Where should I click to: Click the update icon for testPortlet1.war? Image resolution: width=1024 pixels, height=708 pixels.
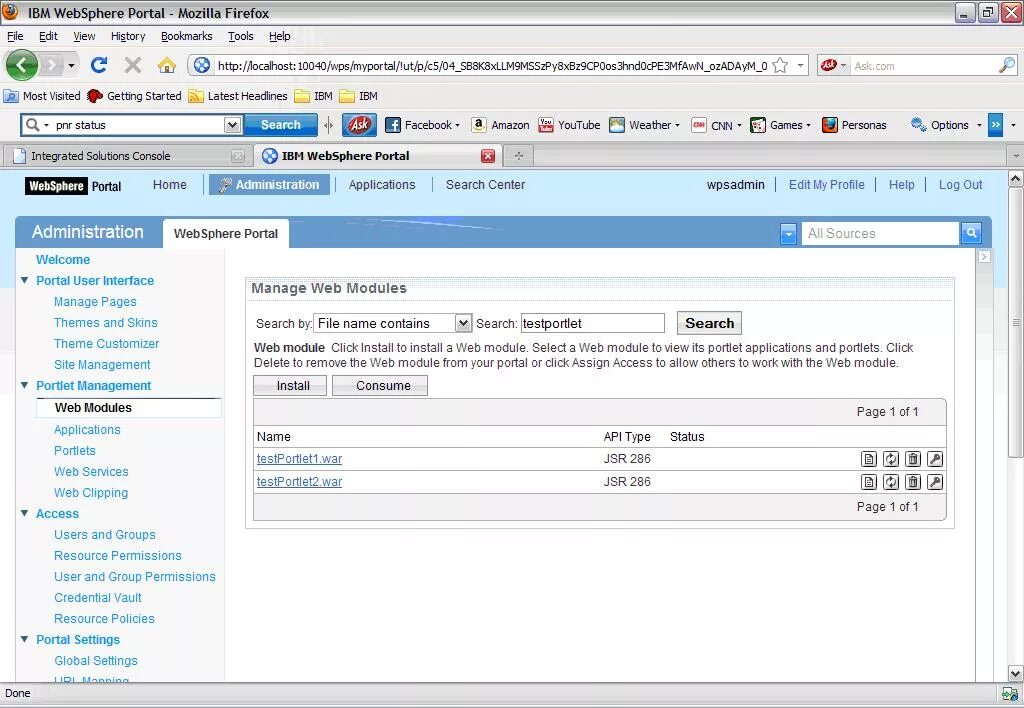[891, 459]
